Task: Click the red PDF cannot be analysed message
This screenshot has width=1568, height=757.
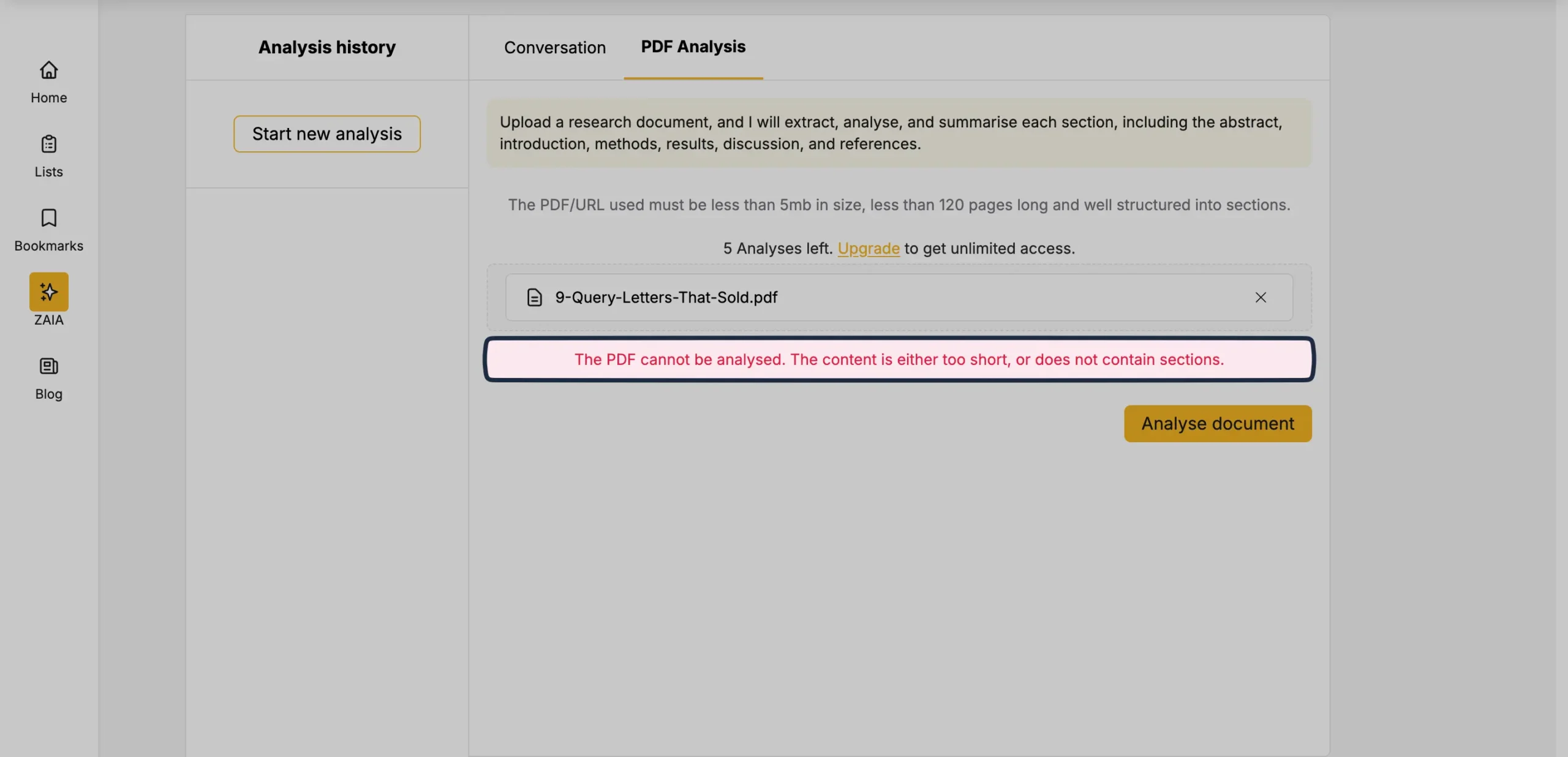Action: [x=899, y=359]
